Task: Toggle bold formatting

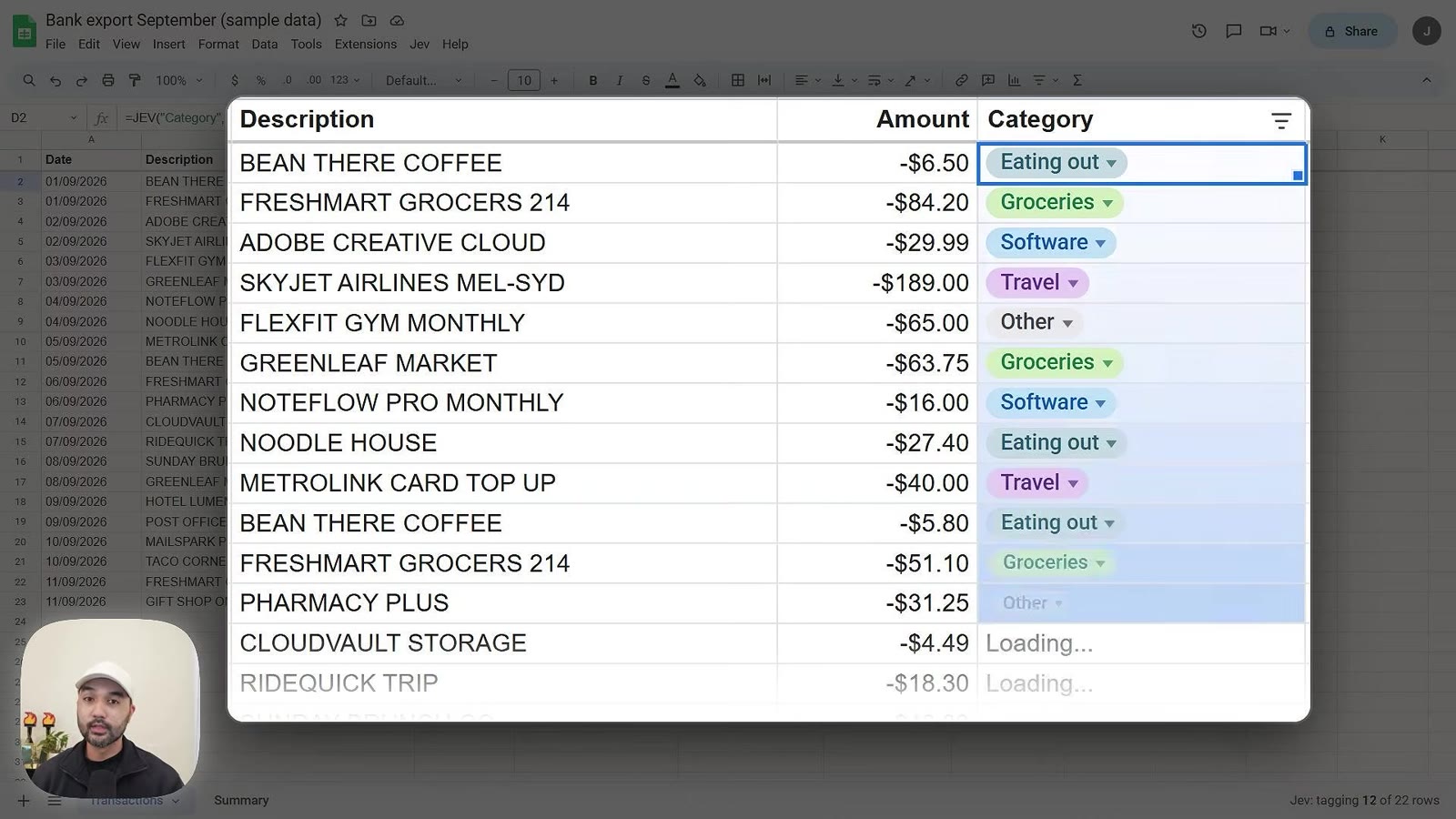Action: [x=593, y=80]
